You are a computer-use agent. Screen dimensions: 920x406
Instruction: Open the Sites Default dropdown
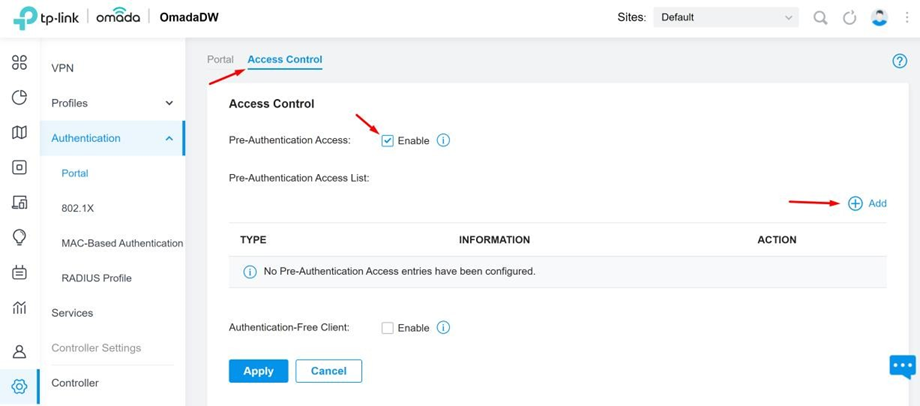[x=726, y=18]
